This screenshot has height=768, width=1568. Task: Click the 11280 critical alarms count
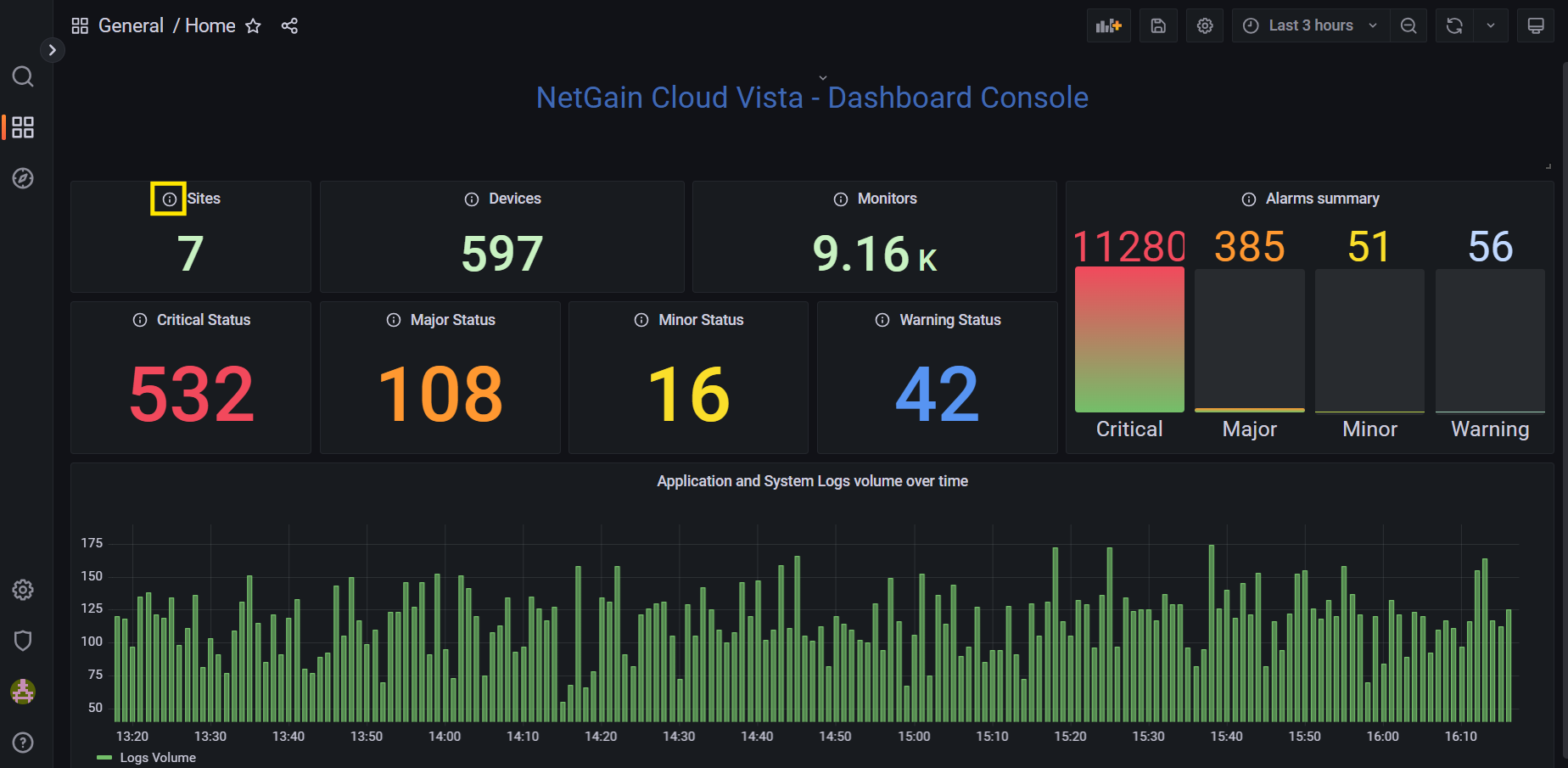[1129, 247]
